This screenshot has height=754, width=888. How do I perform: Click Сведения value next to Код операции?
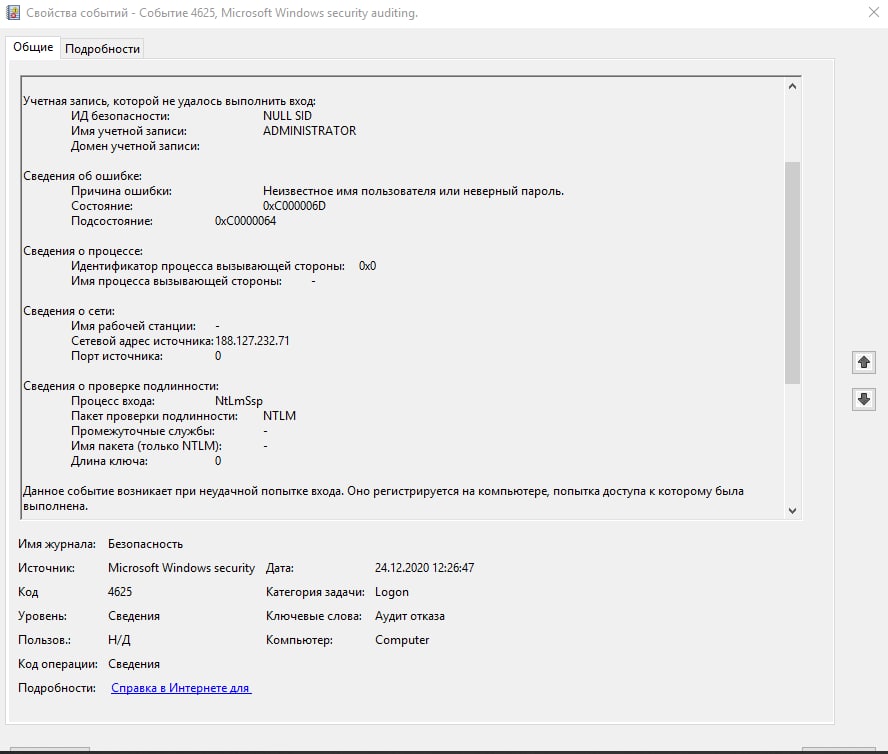point(134,664)
